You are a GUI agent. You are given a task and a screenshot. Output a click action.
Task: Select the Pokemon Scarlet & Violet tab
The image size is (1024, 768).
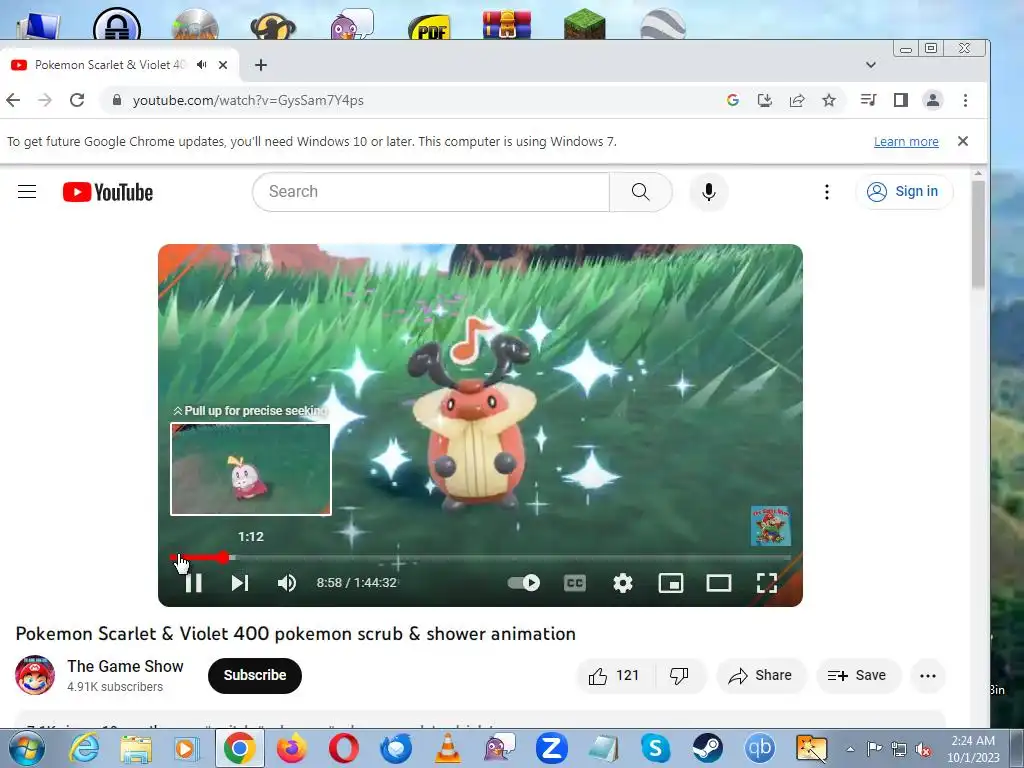(110, 65)
